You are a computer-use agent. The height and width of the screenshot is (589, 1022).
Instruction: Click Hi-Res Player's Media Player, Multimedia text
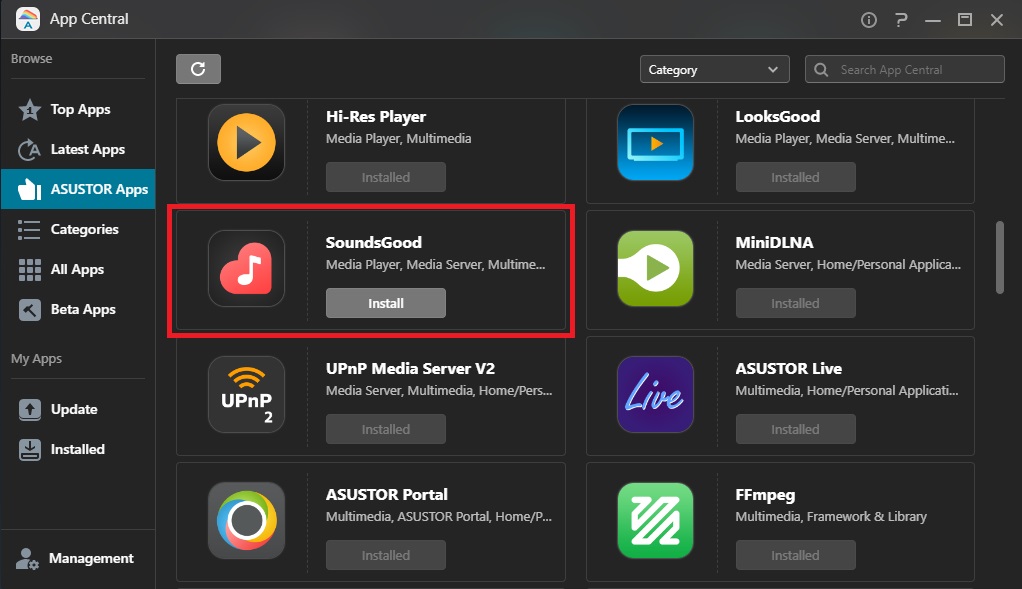[398, 138]
